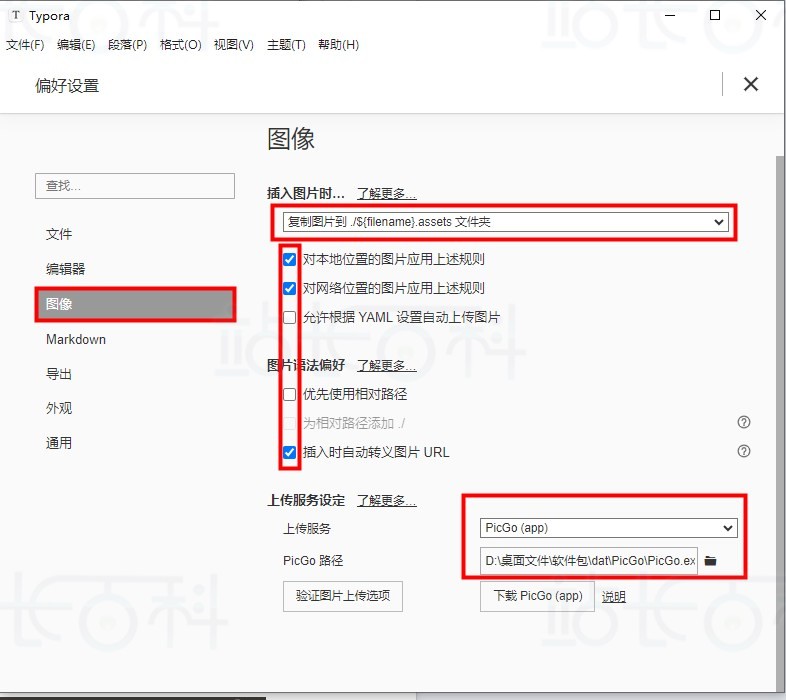
Task: Close the Typora window
Action: (x=760, y=16)
